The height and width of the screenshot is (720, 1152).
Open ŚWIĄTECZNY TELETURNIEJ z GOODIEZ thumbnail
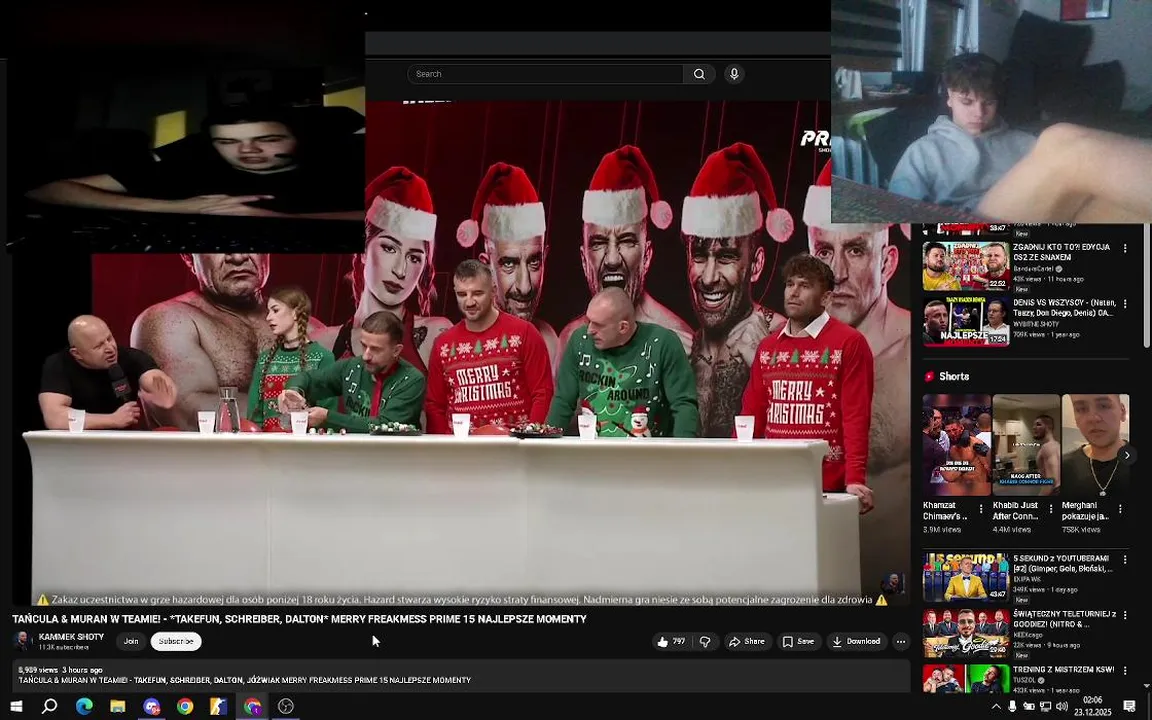pyautogui.click(x=966, y=633)
